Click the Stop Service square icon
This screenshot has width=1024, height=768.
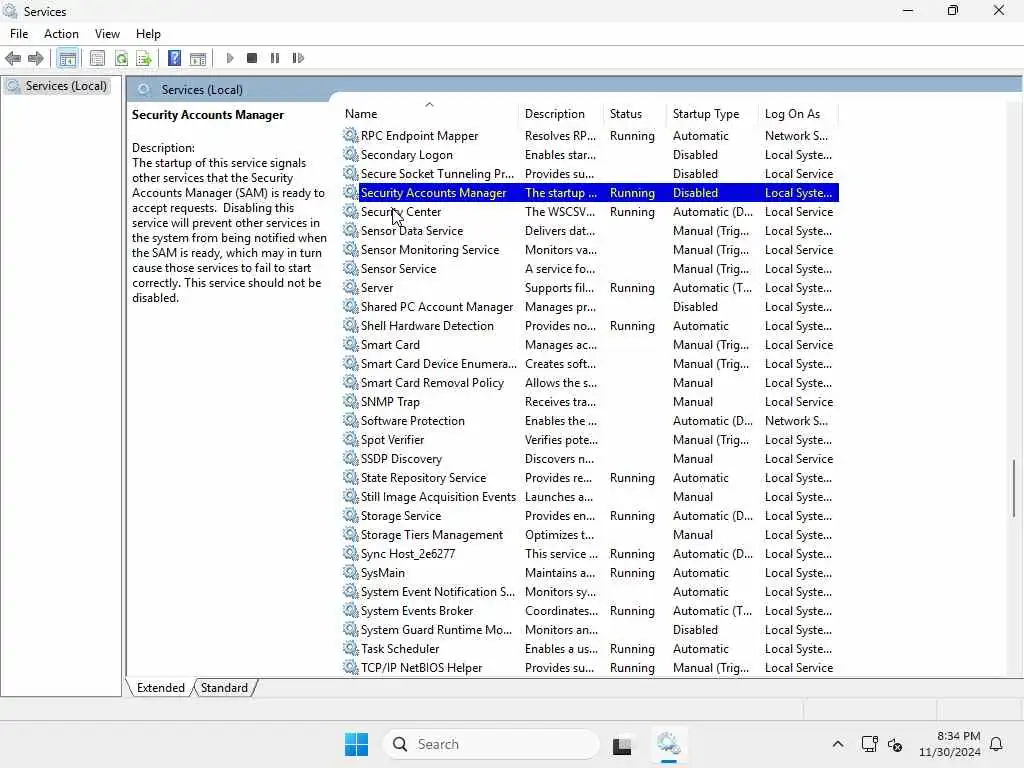click(x=252, y=58)
